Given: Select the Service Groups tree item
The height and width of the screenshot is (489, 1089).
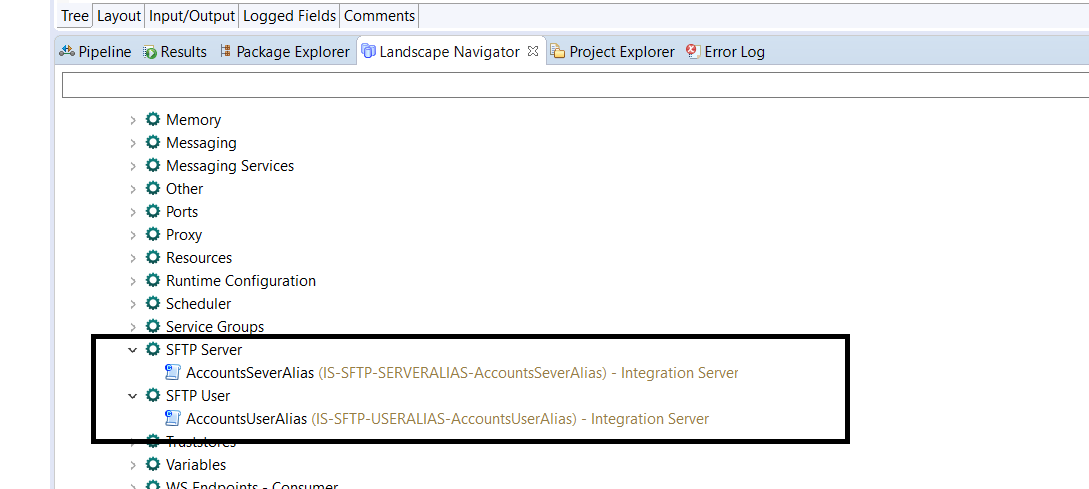Looking at the screenshot, I should (x=215, y=327).
